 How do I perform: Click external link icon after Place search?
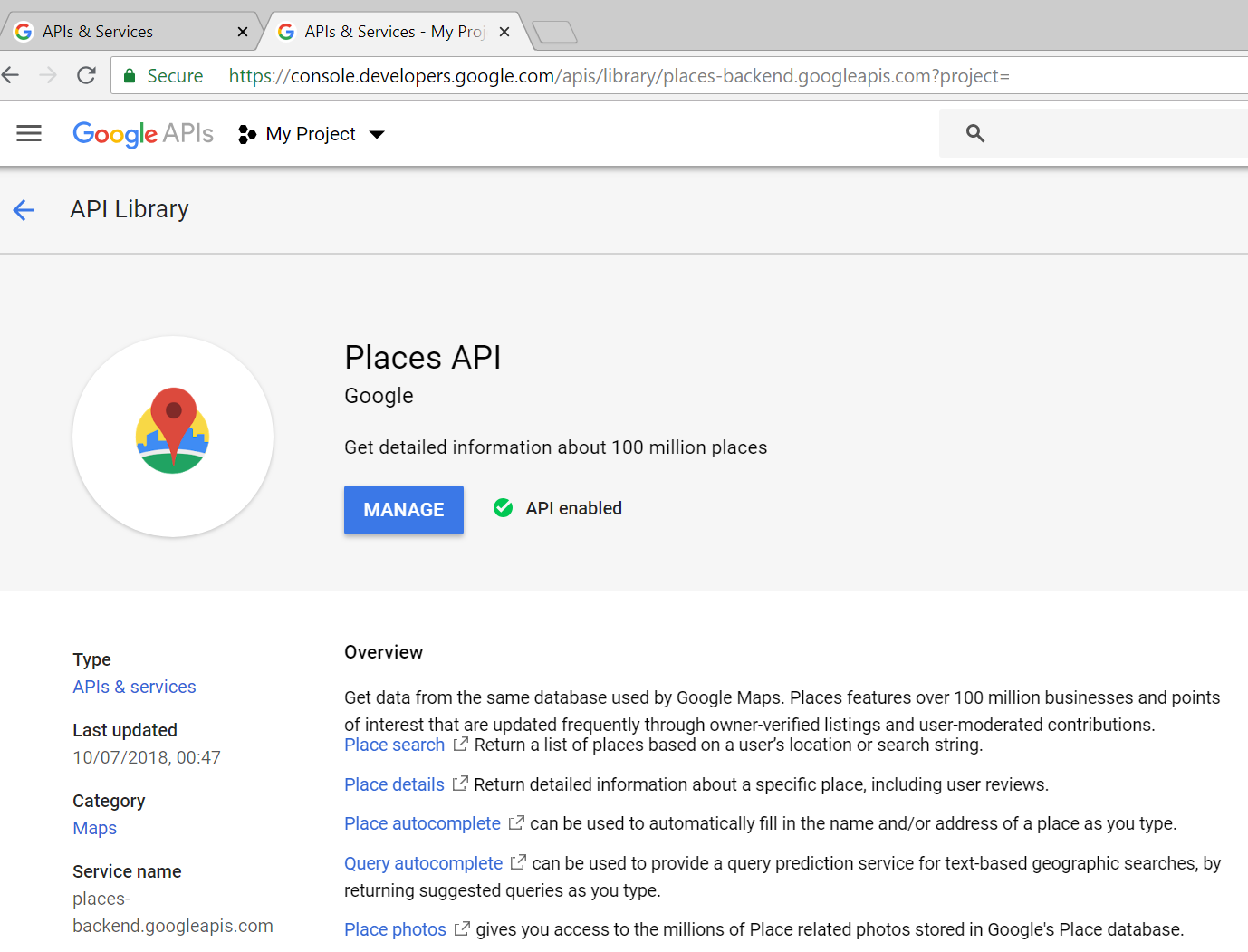click(460, 744)
